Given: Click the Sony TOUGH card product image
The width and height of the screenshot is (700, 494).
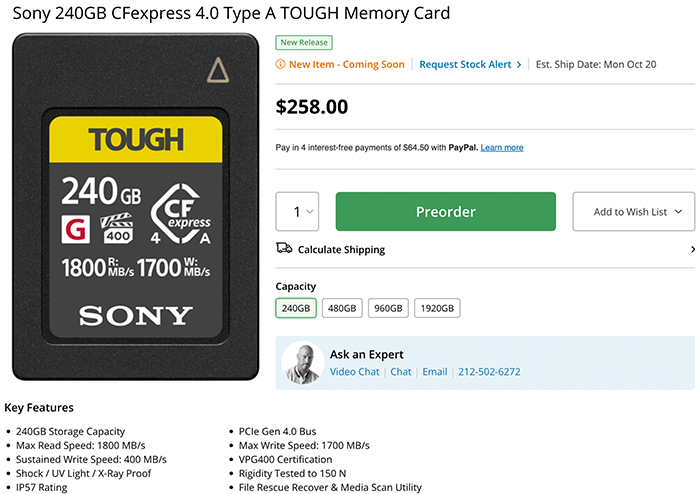Looking at the screenshot, I should (136, 207).
